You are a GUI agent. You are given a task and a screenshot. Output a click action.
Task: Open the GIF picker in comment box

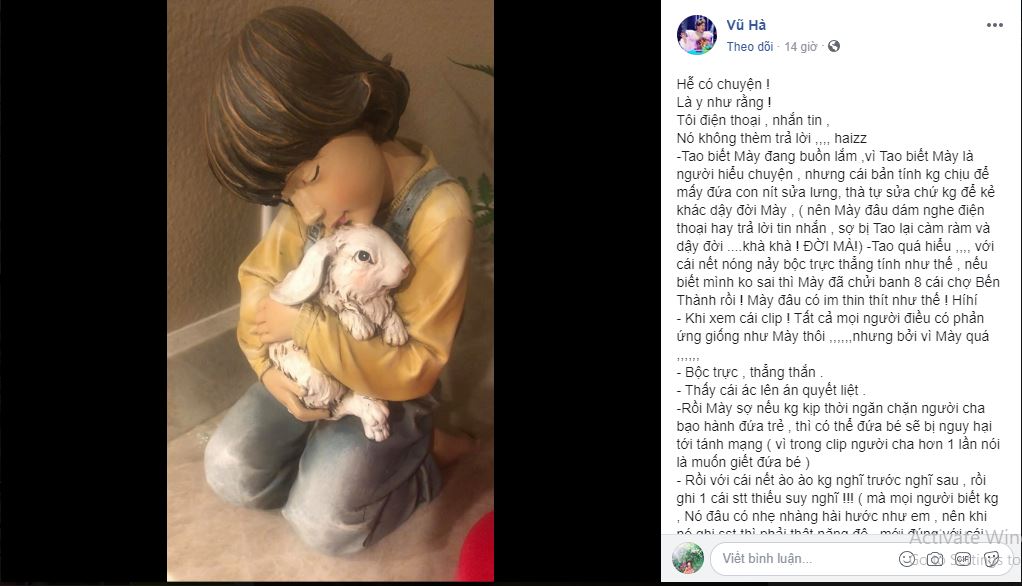[963, 559]
